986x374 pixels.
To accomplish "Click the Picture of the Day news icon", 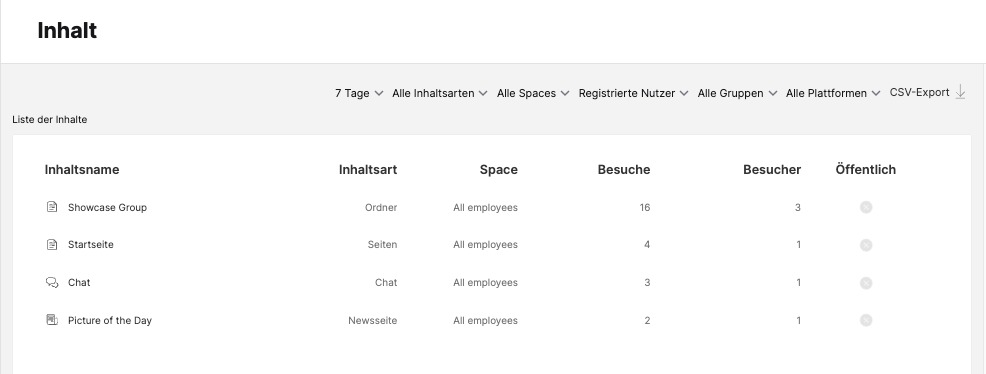I will (52, 320).
